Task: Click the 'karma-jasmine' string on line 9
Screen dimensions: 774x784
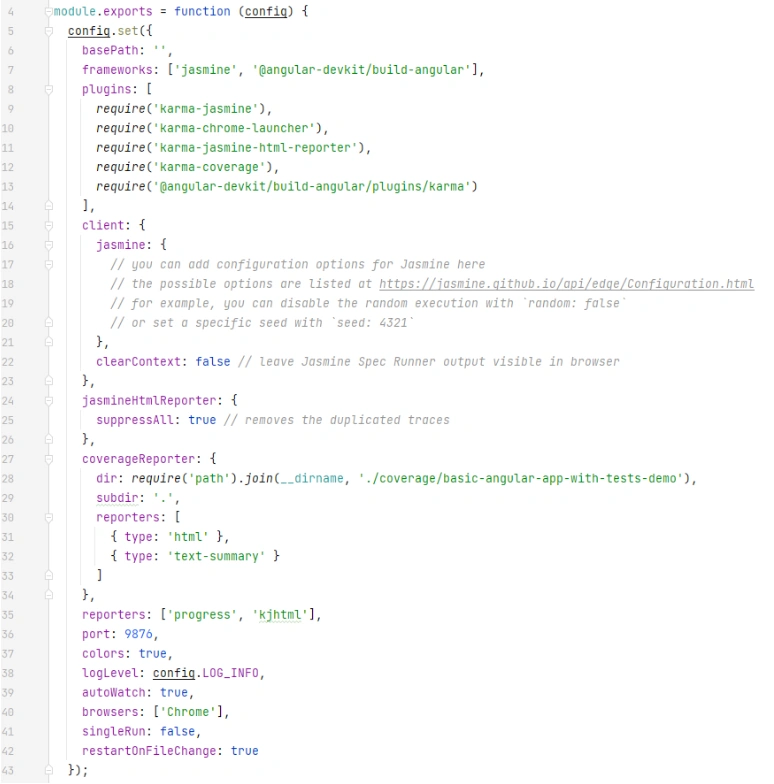Action: [206, 109]
